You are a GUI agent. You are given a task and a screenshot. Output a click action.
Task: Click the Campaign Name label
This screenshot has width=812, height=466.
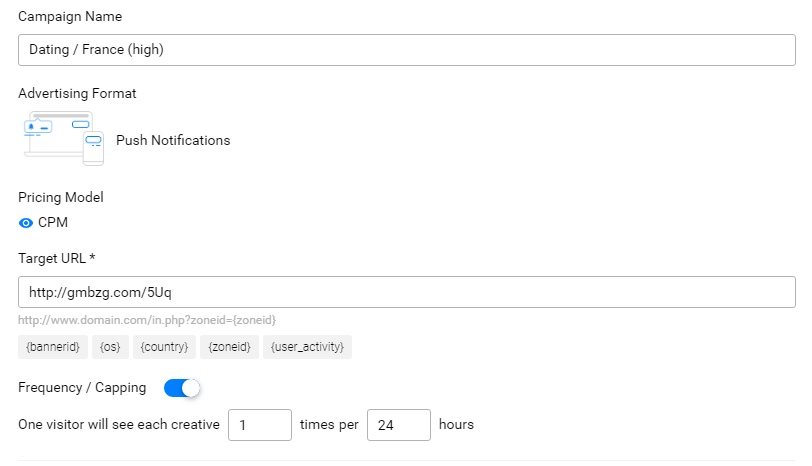point(70,17)
